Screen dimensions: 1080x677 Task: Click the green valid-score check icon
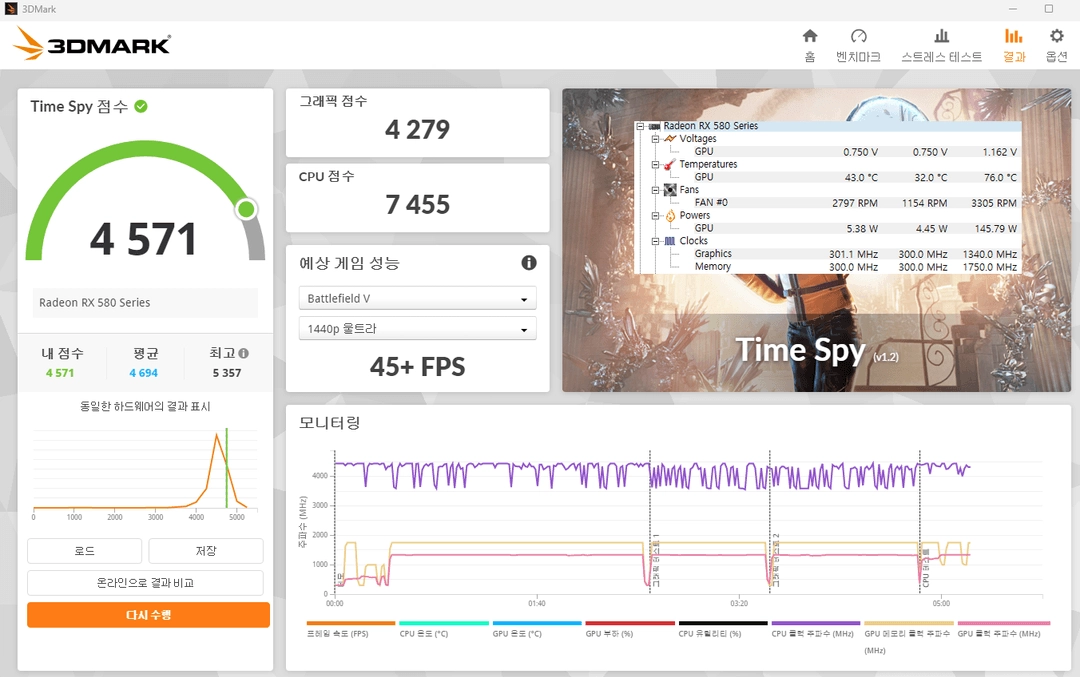click(x=141, y=106)
